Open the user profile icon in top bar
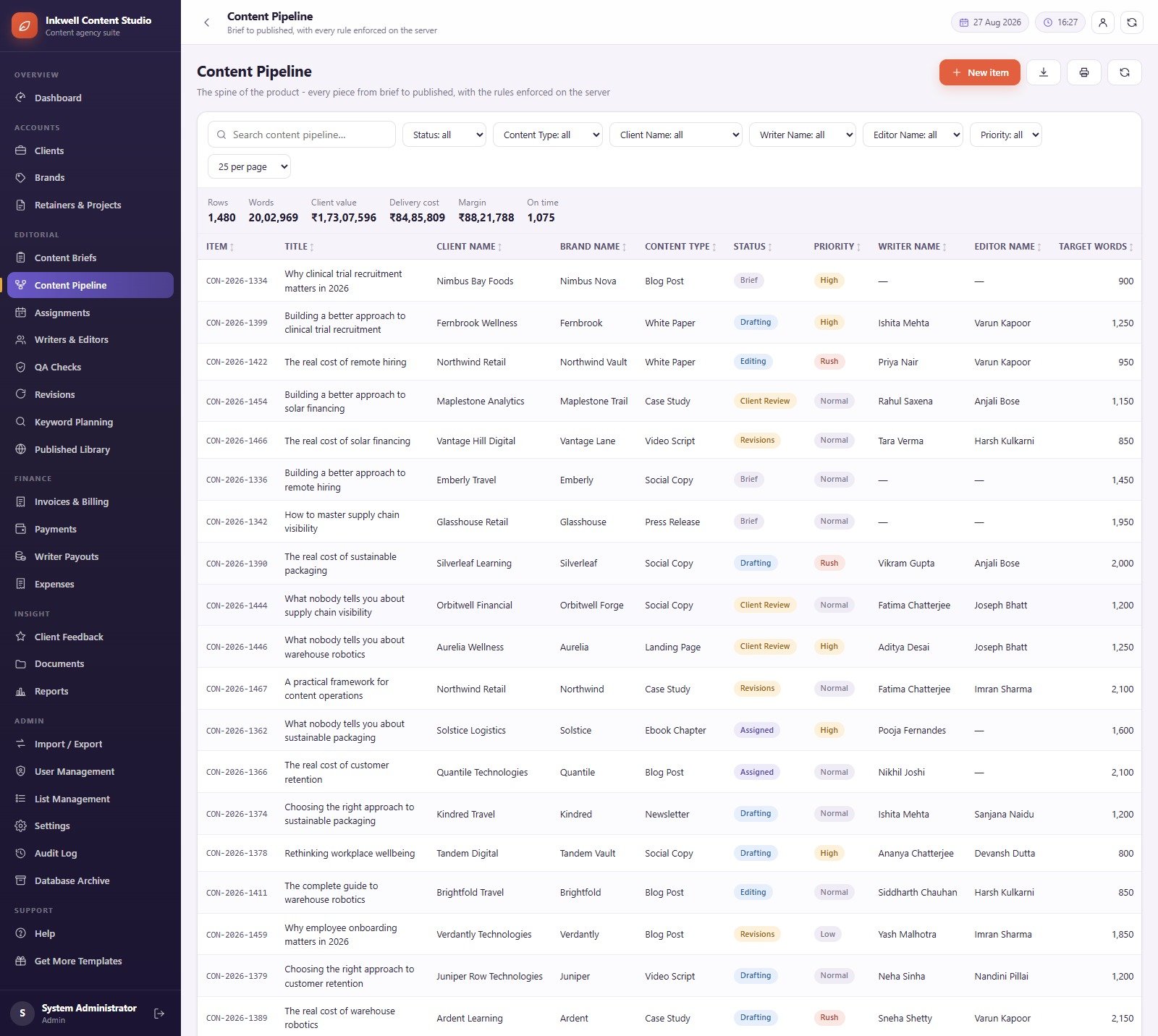 pyautogui.click(x=1102, y=22)
